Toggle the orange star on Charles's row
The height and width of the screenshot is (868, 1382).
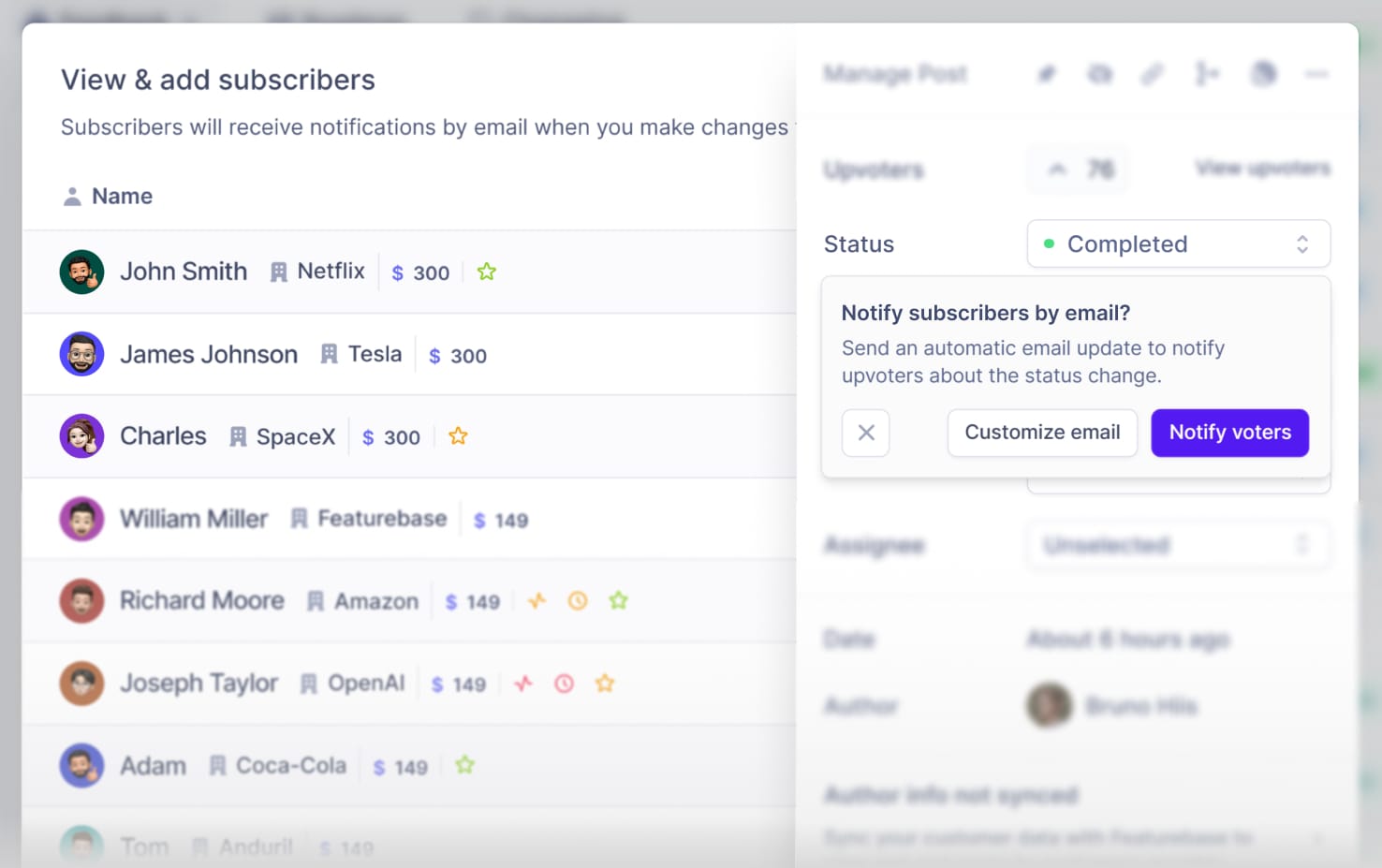click(x=458, y=435)
